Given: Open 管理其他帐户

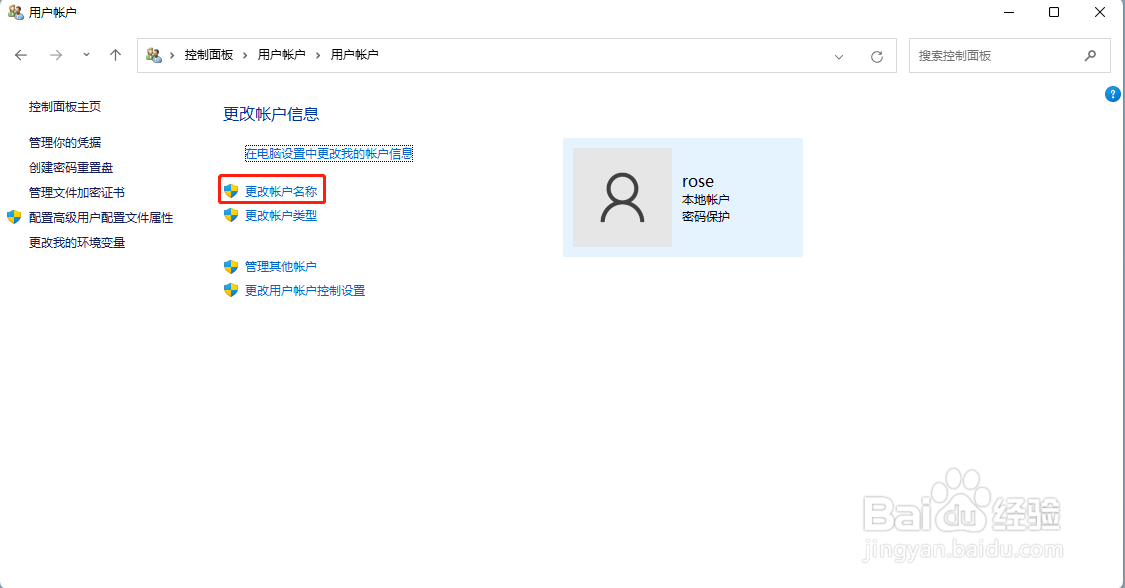Looking at the screenshot, I should pyautogui.click(x=283, y=267).
